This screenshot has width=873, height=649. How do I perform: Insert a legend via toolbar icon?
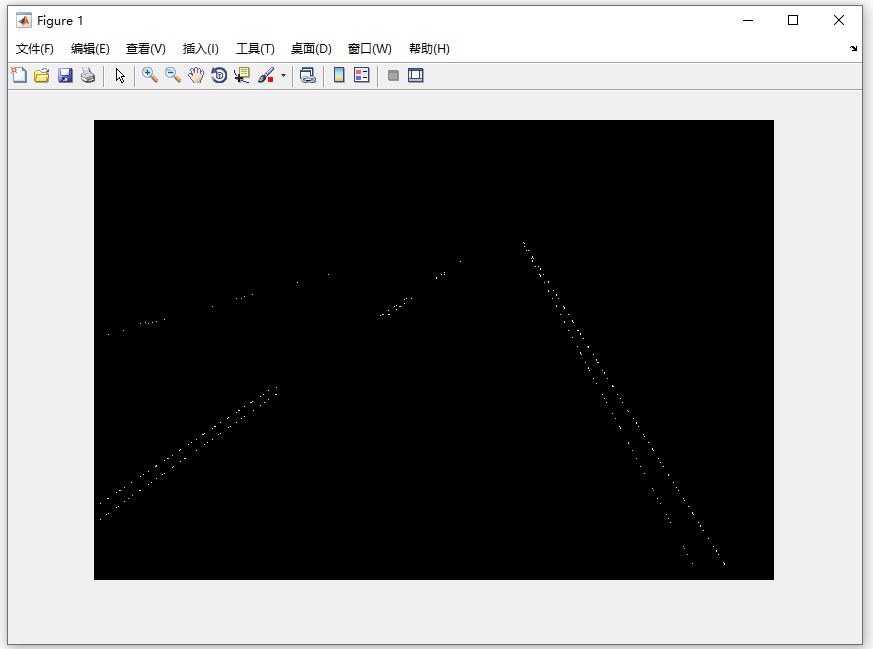361,75
